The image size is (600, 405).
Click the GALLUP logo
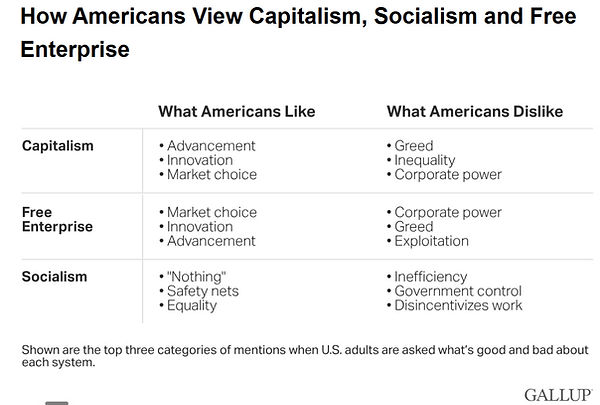pyautogui.click(x=558, y=395)
